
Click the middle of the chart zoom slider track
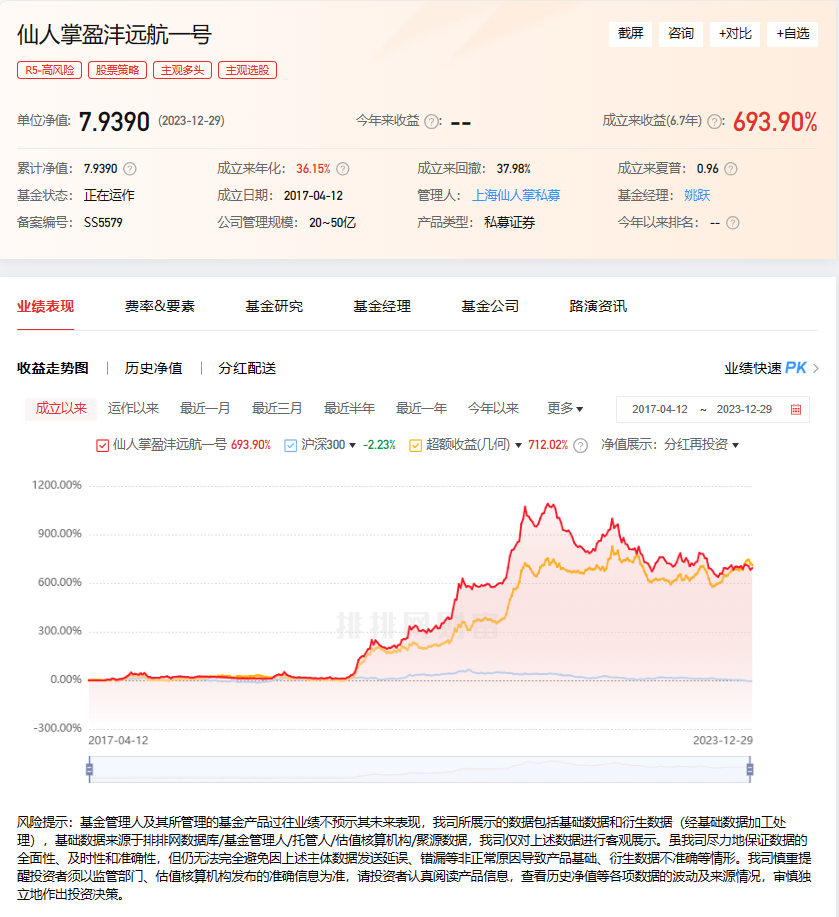[x=420, y=769]
